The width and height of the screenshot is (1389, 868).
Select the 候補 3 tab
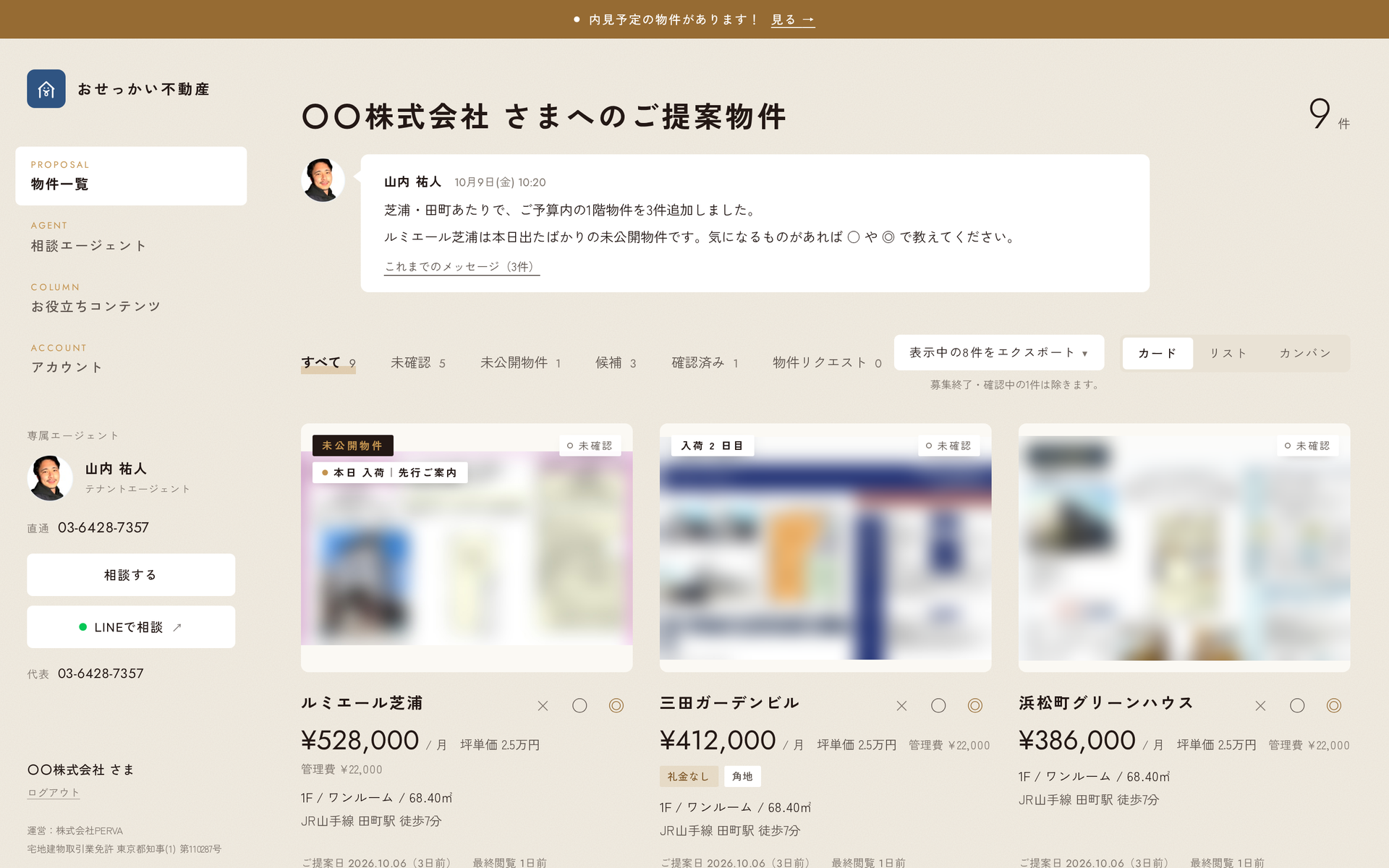(616, 363)
